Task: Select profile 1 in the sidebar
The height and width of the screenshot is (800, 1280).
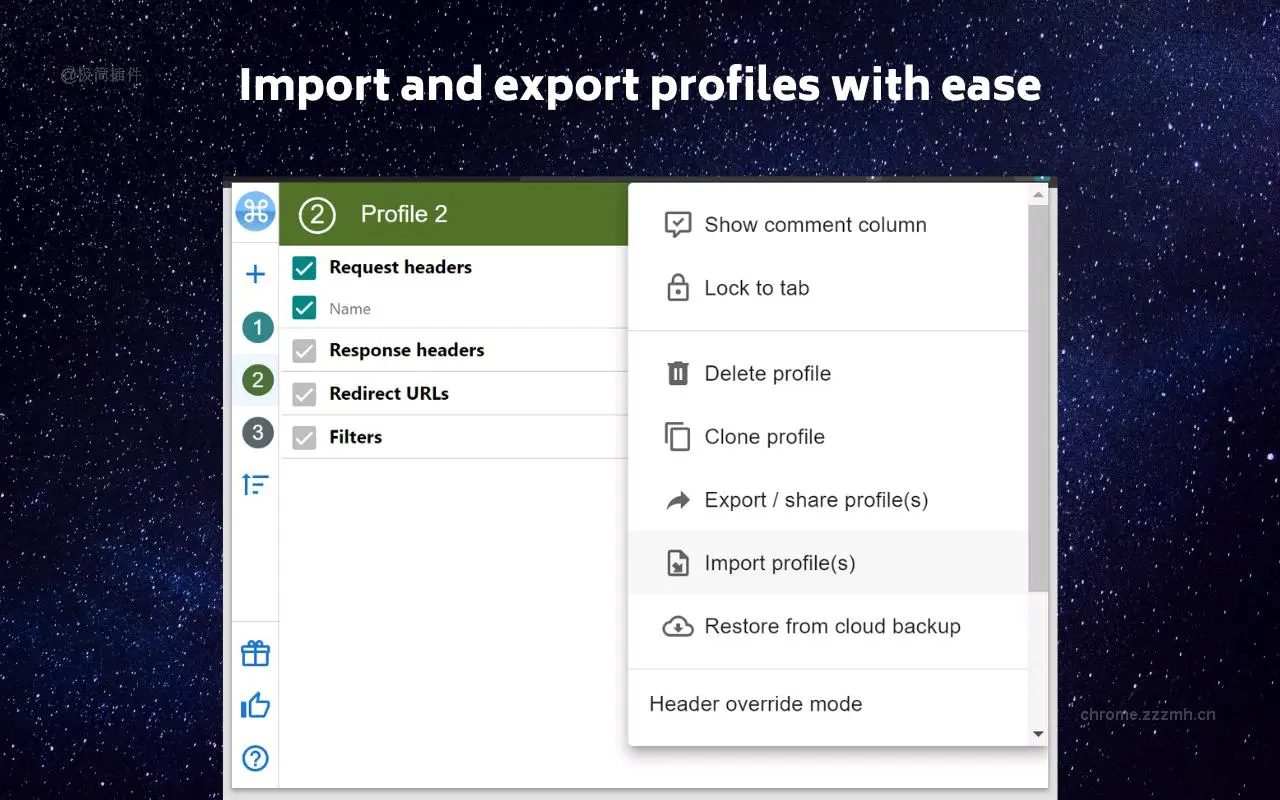Action: click(x=256, y=327)
